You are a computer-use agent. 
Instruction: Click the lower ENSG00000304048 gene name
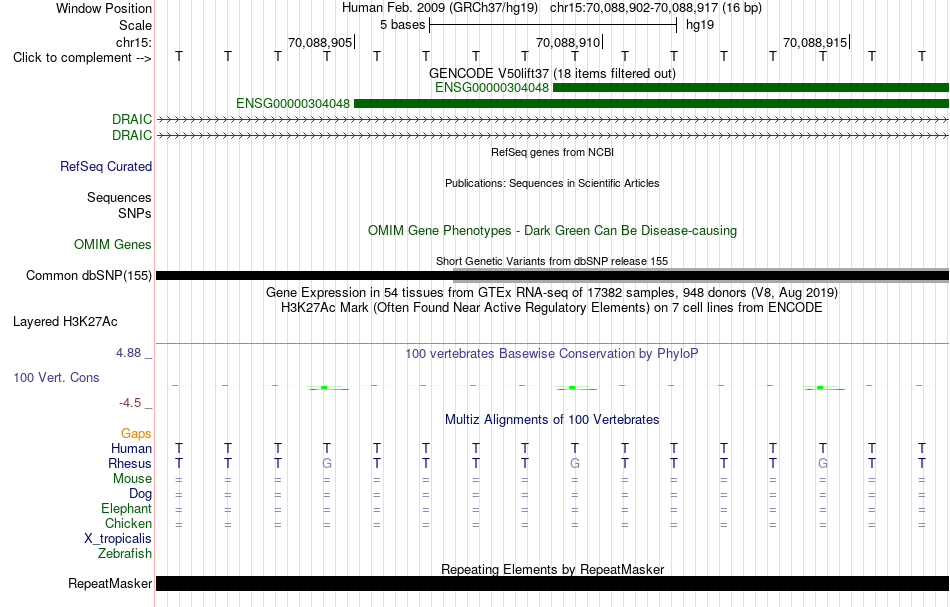(x=293, y=104)
